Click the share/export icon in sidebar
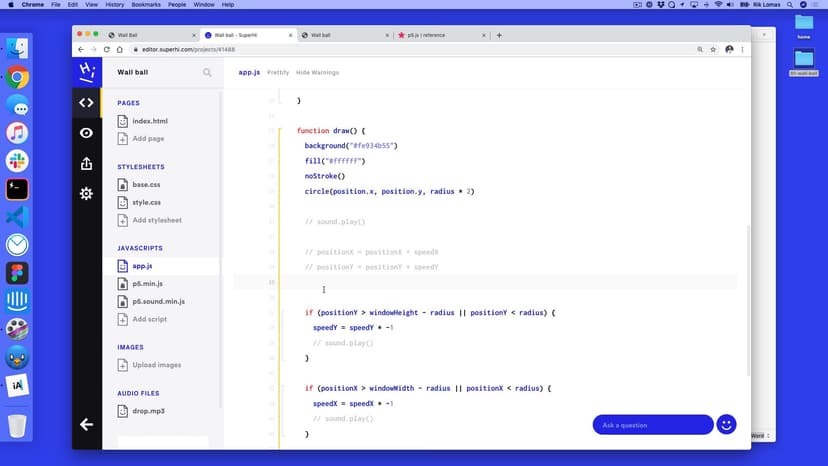 tap(86, 163)
